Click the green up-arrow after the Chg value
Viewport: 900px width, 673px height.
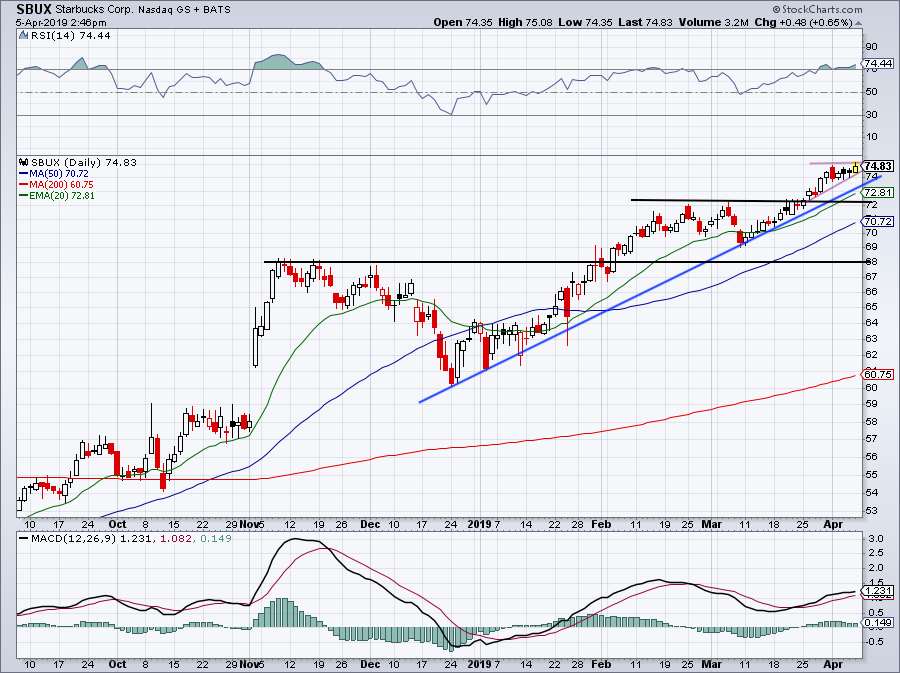click(x=858, y=23)
